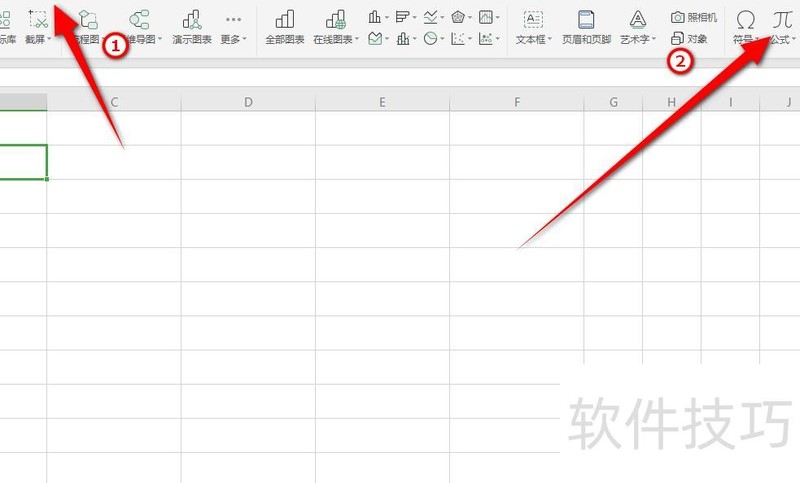Expand the area chart dropdown arrow
This screenshot has width=800, height=483.
pyautogui.click(x=387, y=39)
